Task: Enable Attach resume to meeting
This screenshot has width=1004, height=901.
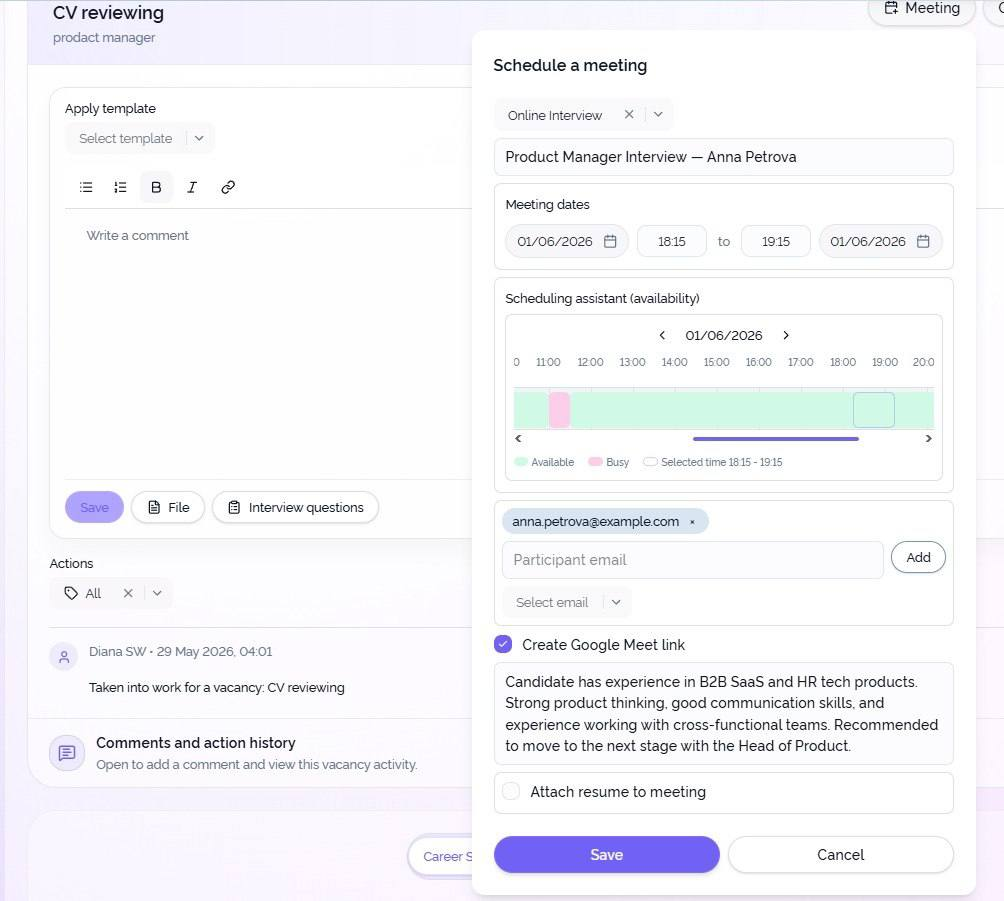Action: pos(511,791)
